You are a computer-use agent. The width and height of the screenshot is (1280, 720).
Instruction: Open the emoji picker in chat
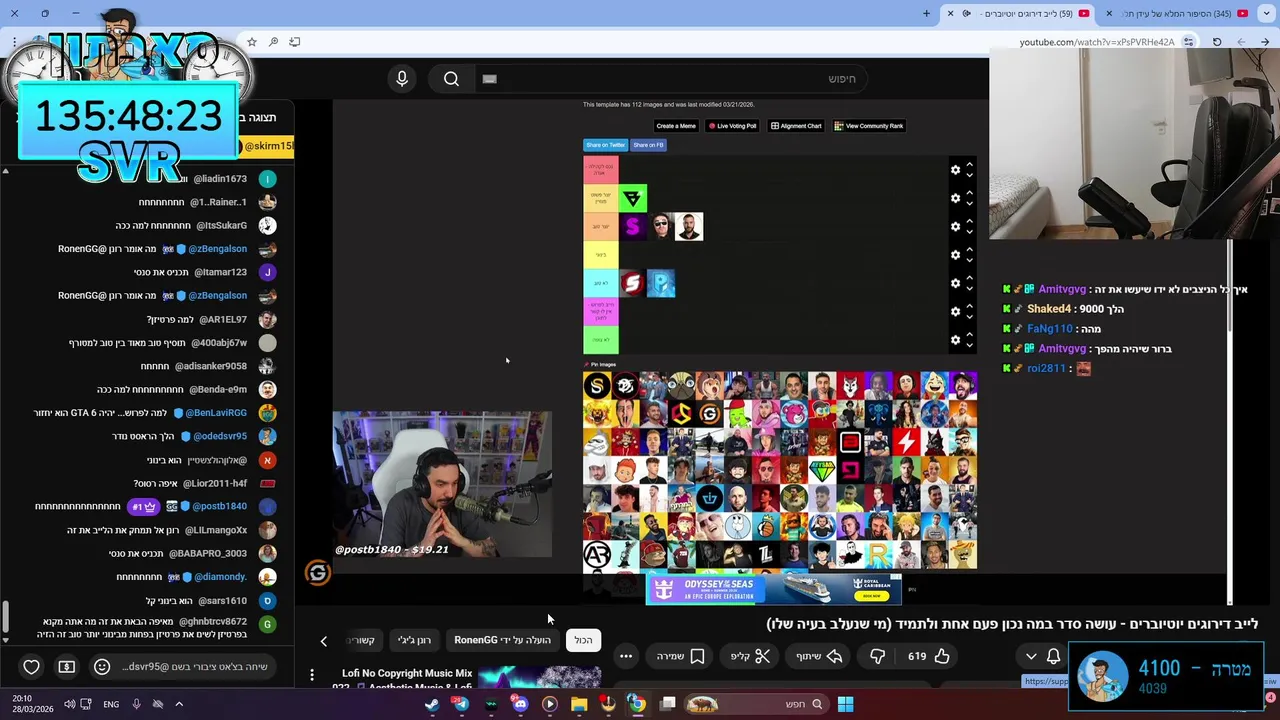pos(101,667)
